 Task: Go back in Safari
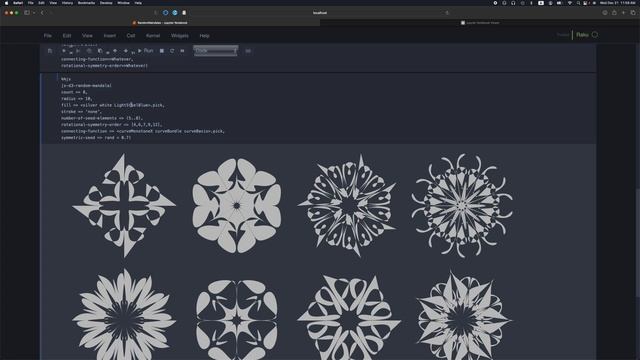tap(42, 13)
